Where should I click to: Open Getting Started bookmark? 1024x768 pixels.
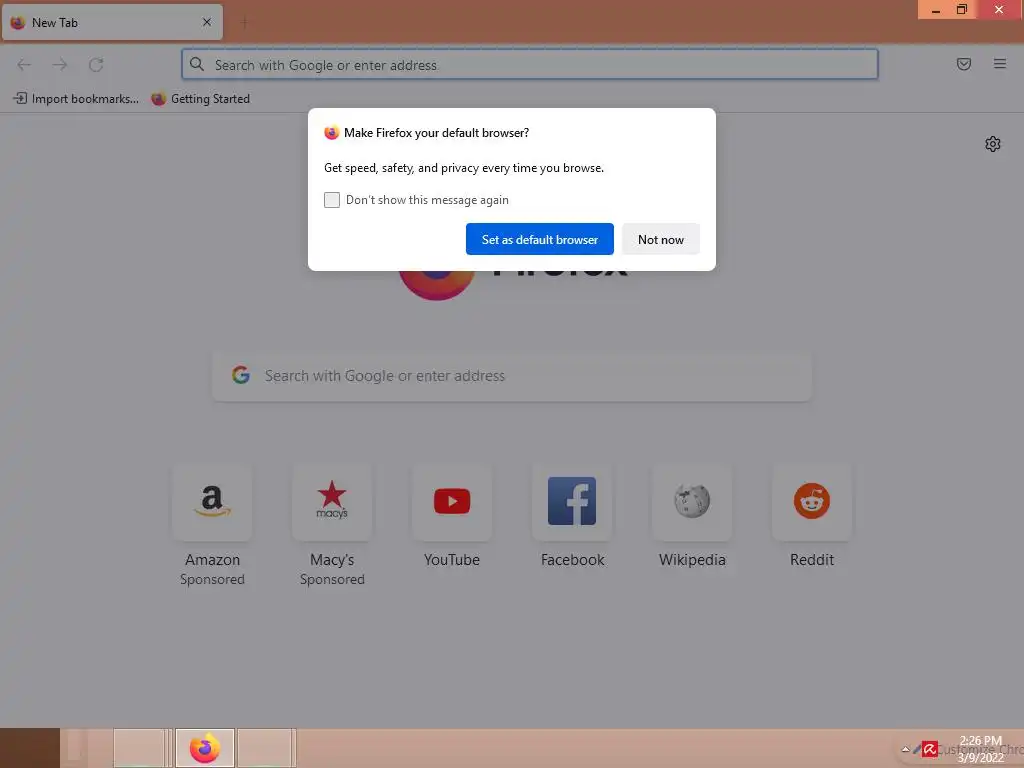click(x=200, y=99)
